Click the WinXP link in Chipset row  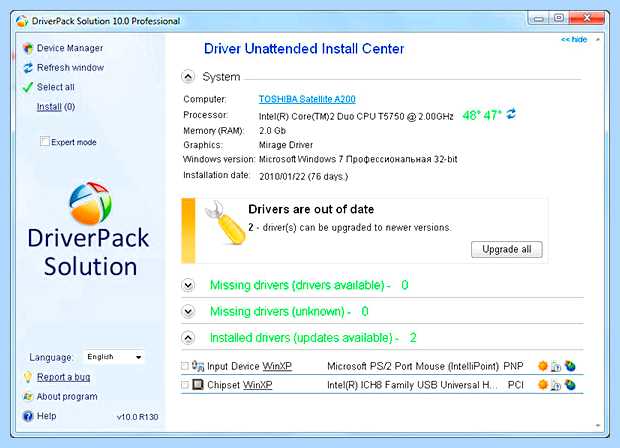pyautogui.click(x=257, y=385)
